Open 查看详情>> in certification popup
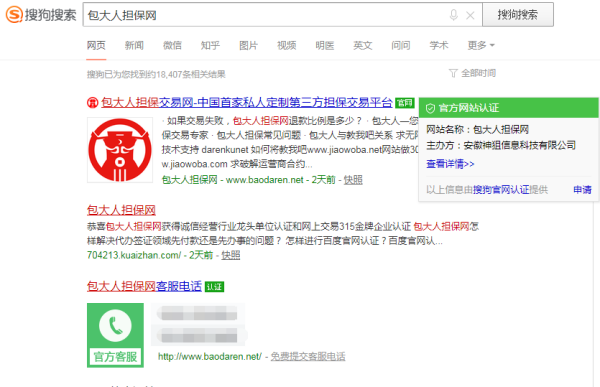 click(x=450, y=164)
